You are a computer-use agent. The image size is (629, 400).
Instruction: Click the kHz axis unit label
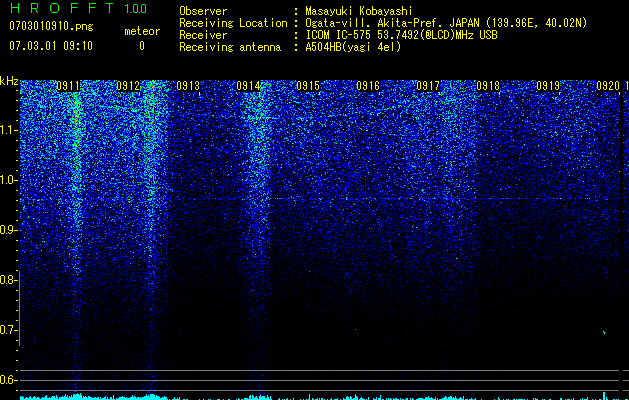9,81
